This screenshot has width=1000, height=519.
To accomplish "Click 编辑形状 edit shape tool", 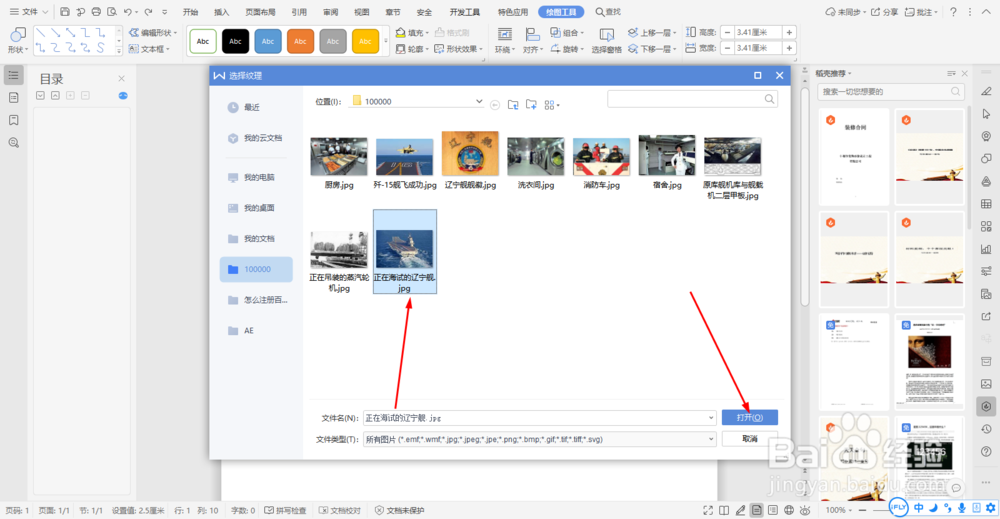I will [x=153, y=33].
